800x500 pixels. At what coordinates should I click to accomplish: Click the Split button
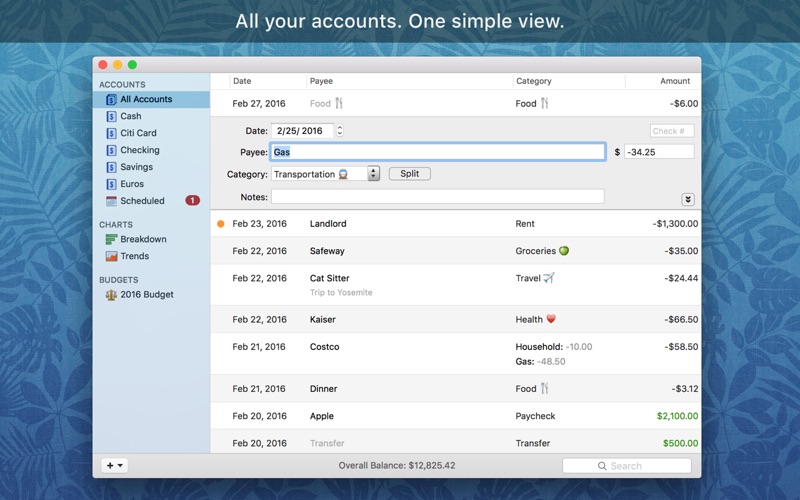click(x=409, y=174)
